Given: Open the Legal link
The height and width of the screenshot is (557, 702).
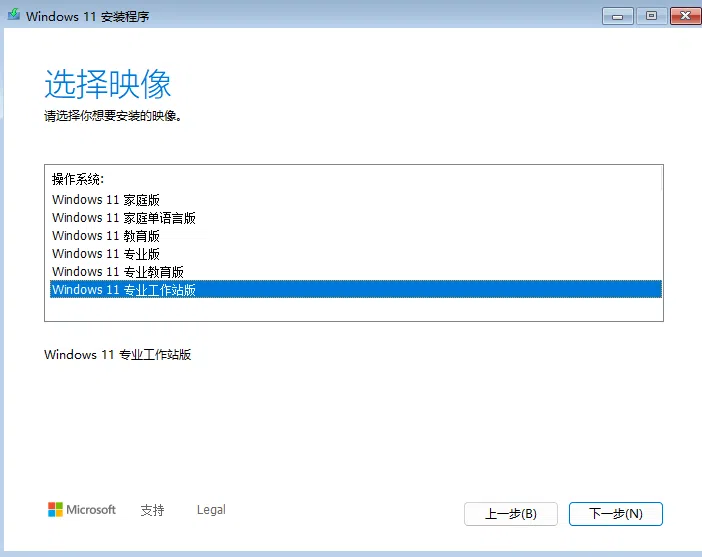Looking at the screenshot, I should click(x=211, y=510).
